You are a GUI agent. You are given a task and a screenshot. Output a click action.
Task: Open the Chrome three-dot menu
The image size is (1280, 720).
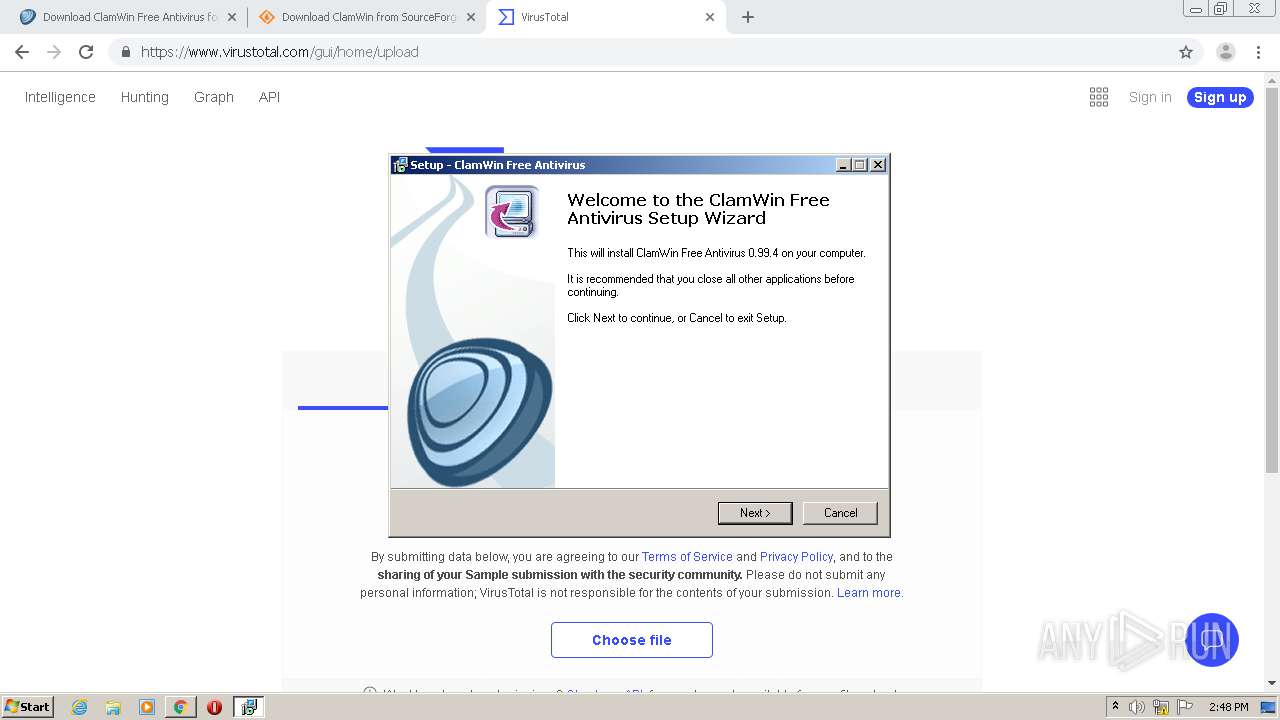[x=1259, y=52]
